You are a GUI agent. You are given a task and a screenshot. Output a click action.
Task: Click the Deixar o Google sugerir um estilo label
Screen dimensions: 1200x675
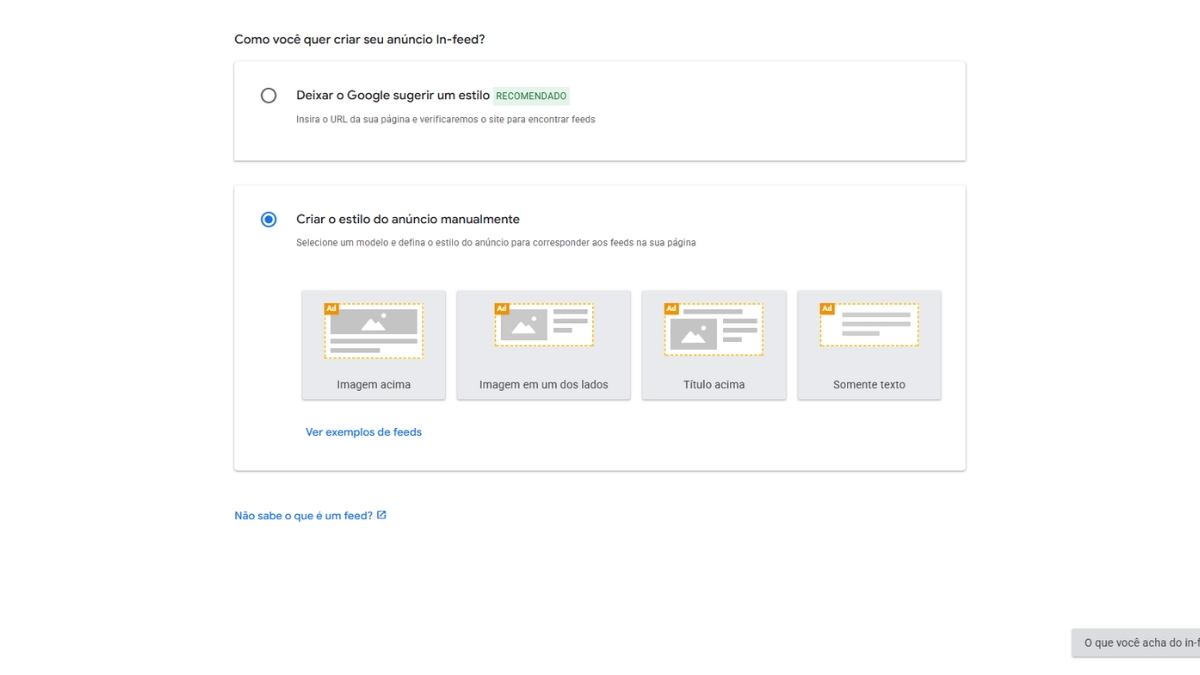393,96
